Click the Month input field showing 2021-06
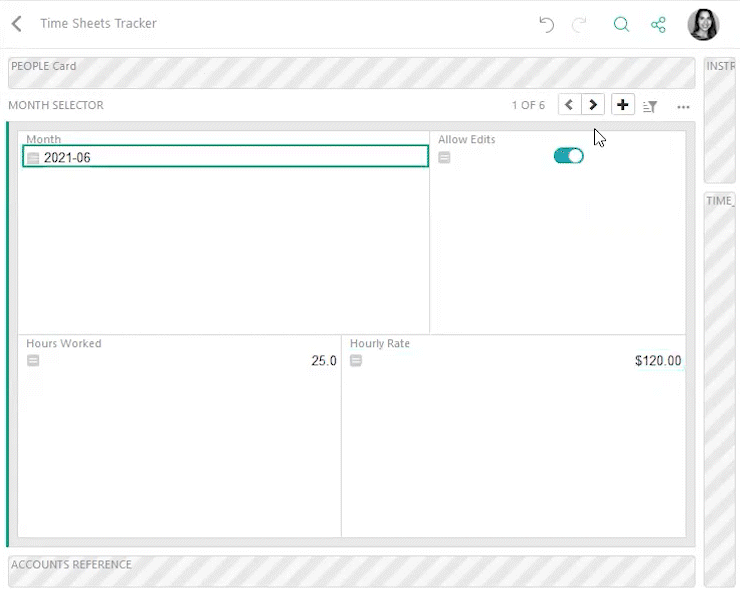Viewport: 740px width, 590px height. click(x=232, y=157)
